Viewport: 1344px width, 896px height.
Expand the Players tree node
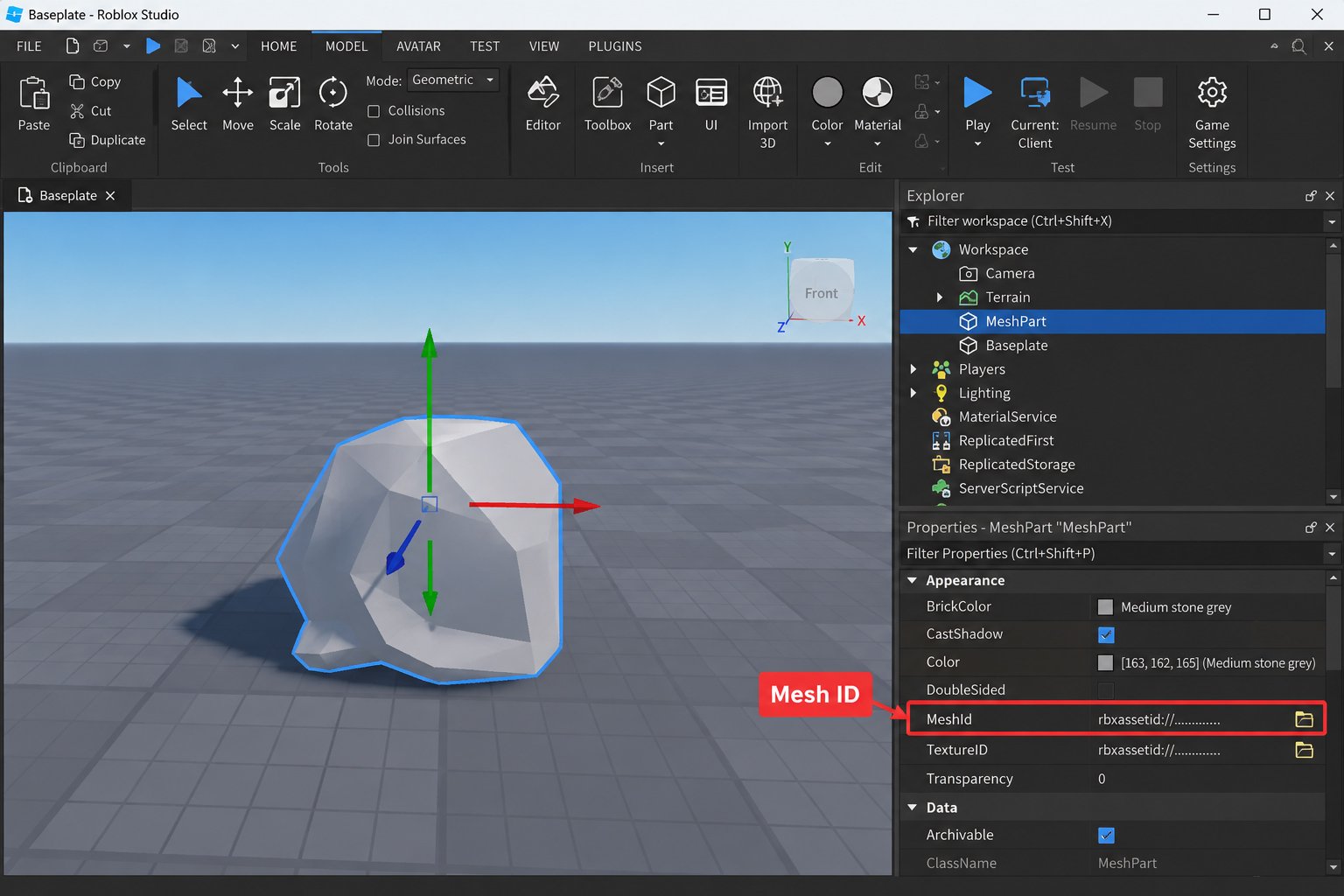click(913, 369)
